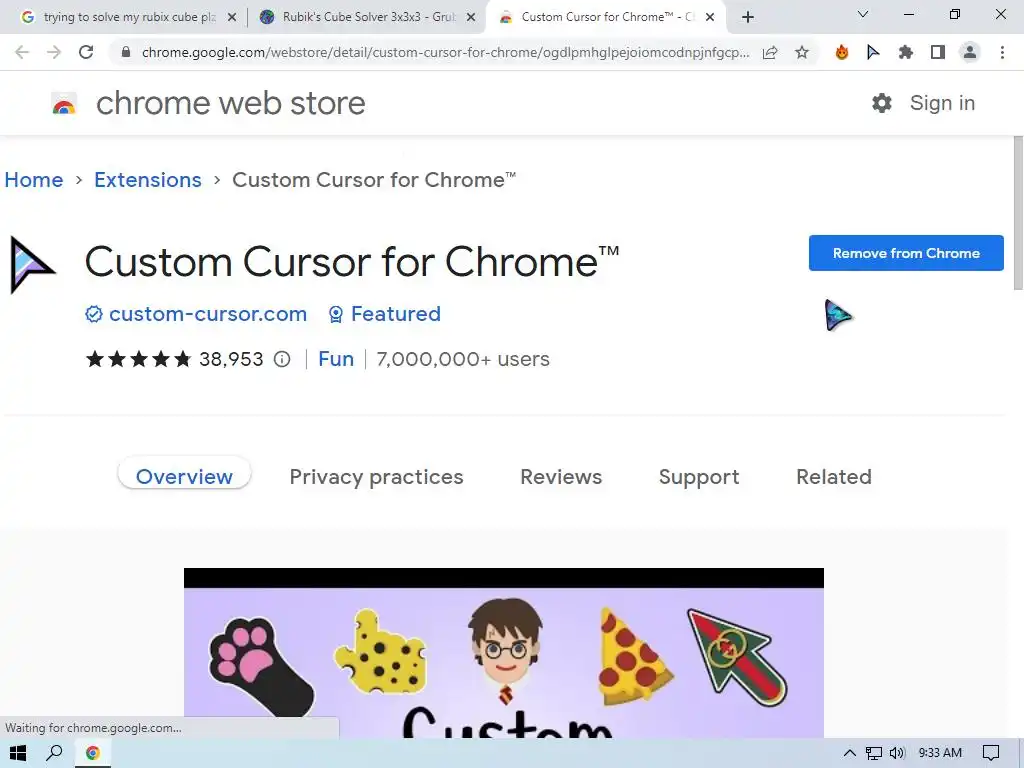Image resolution: width=1024 pixels, height=768 pixels.
Task: Open the Windows Start menu
Action: point(18,753)
